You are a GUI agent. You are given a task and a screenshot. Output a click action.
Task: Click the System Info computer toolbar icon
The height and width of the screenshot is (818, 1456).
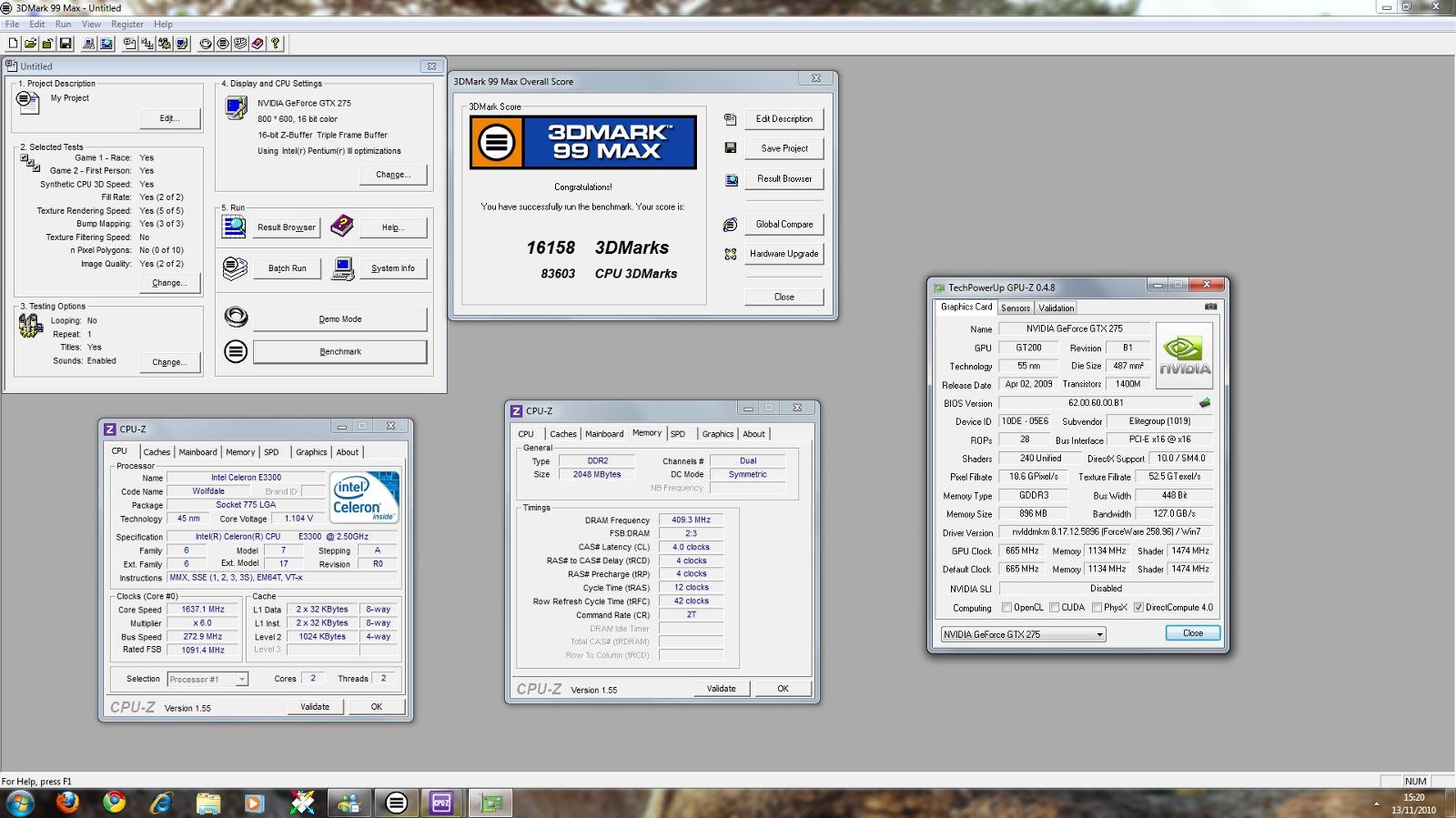88,43
